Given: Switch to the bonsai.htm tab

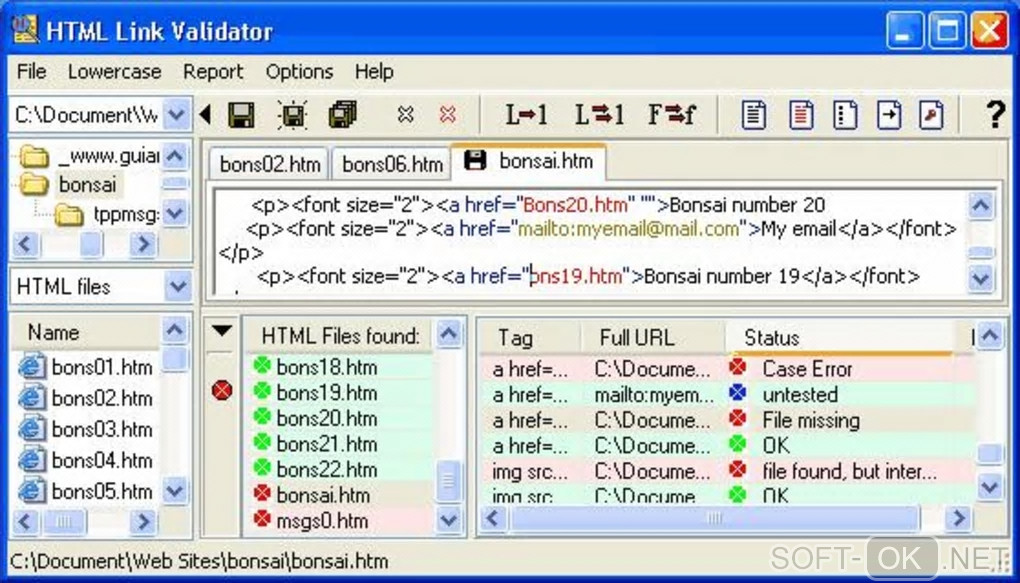Looking at the screenshot, I should [529, 161].
